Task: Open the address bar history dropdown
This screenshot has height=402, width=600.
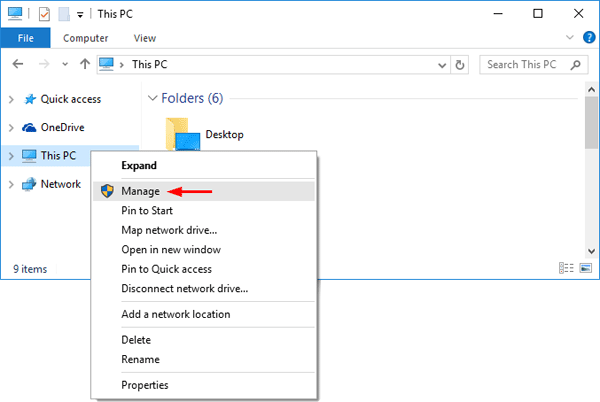Action: (442, 64)
